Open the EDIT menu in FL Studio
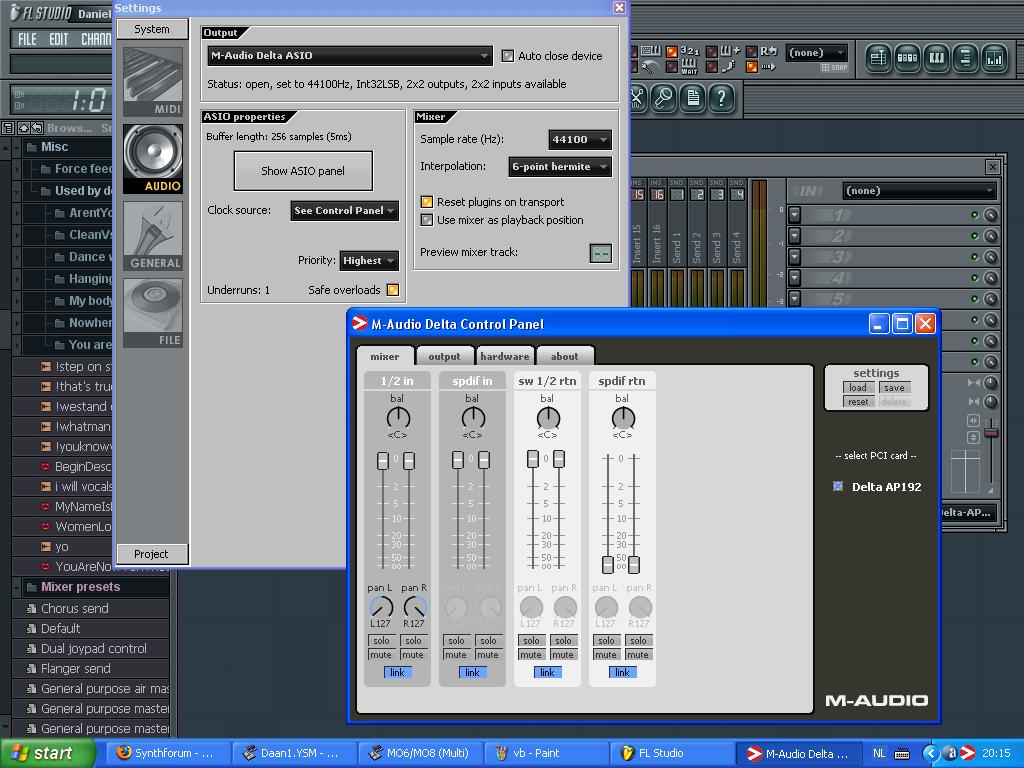This screenshot has width=1024, height=768. pos(59,39)
